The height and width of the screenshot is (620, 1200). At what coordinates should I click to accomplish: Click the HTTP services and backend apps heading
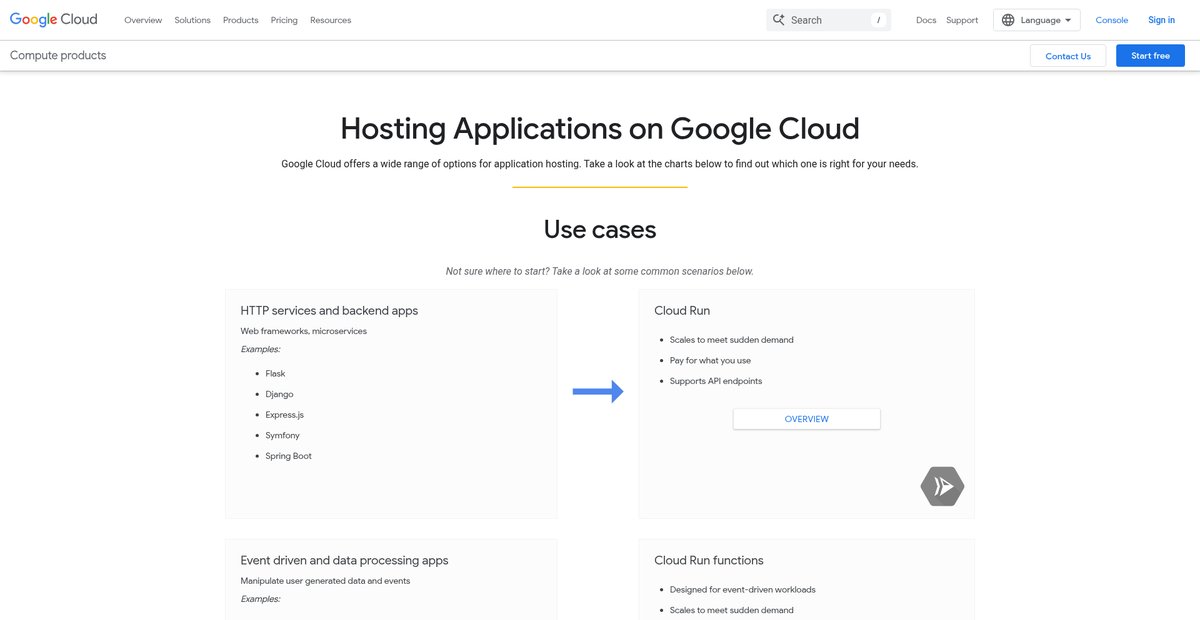[x=329, y=311]
